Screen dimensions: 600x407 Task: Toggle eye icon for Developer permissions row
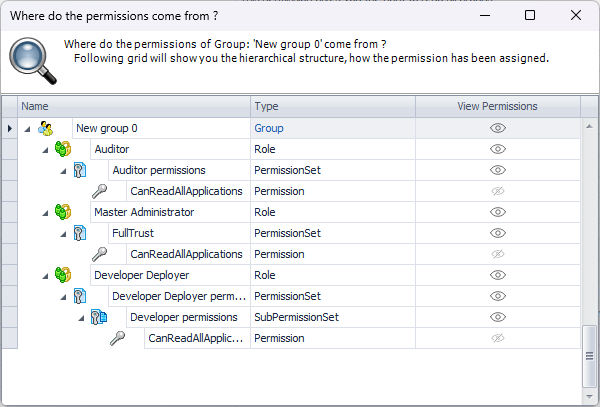pos(497,317)
